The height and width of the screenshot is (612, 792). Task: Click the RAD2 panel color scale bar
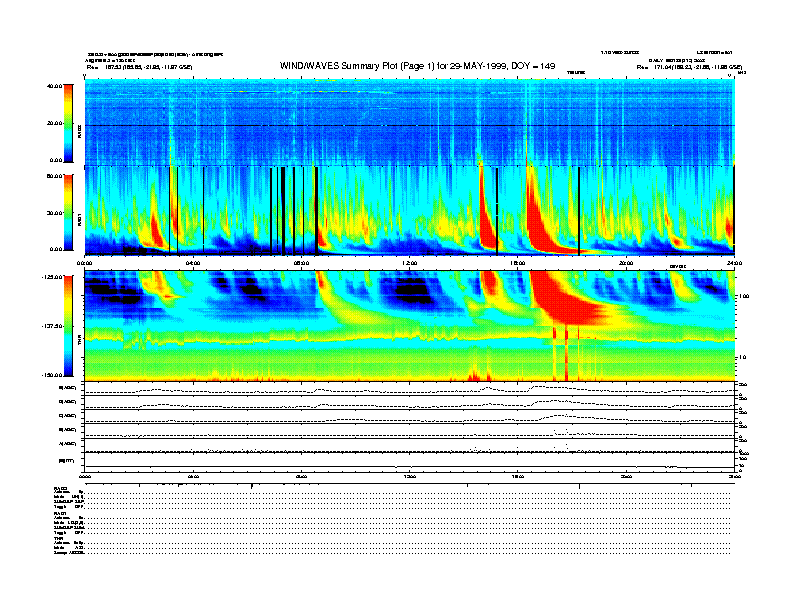pos(69,123)
